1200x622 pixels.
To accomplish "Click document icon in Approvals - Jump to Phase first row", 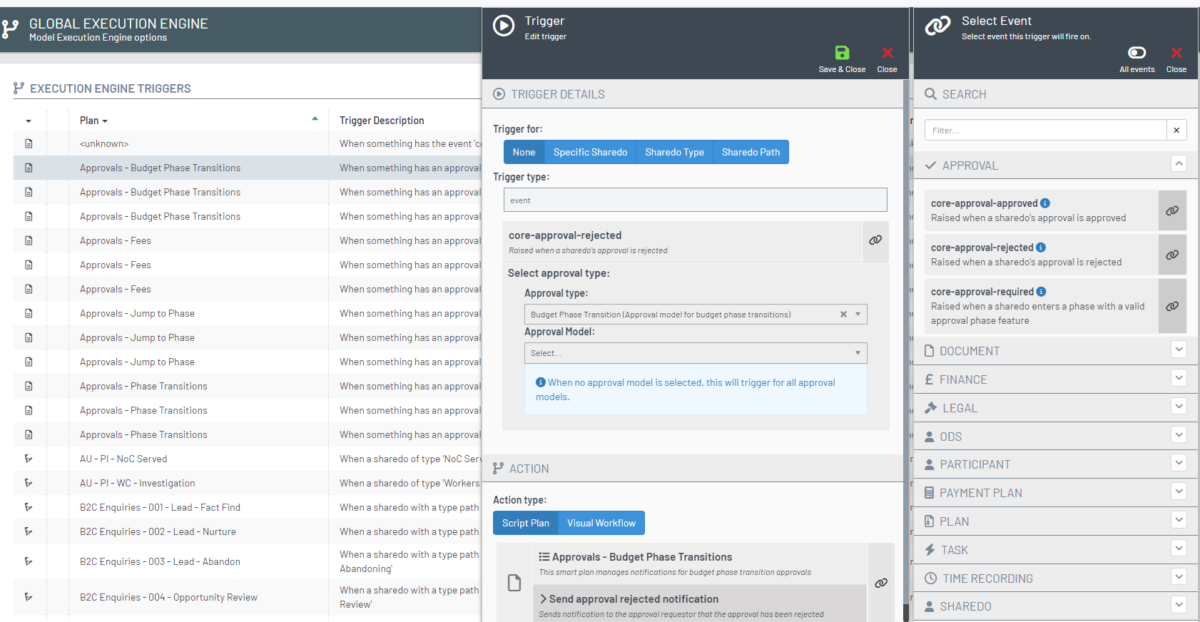I will 29,313.
